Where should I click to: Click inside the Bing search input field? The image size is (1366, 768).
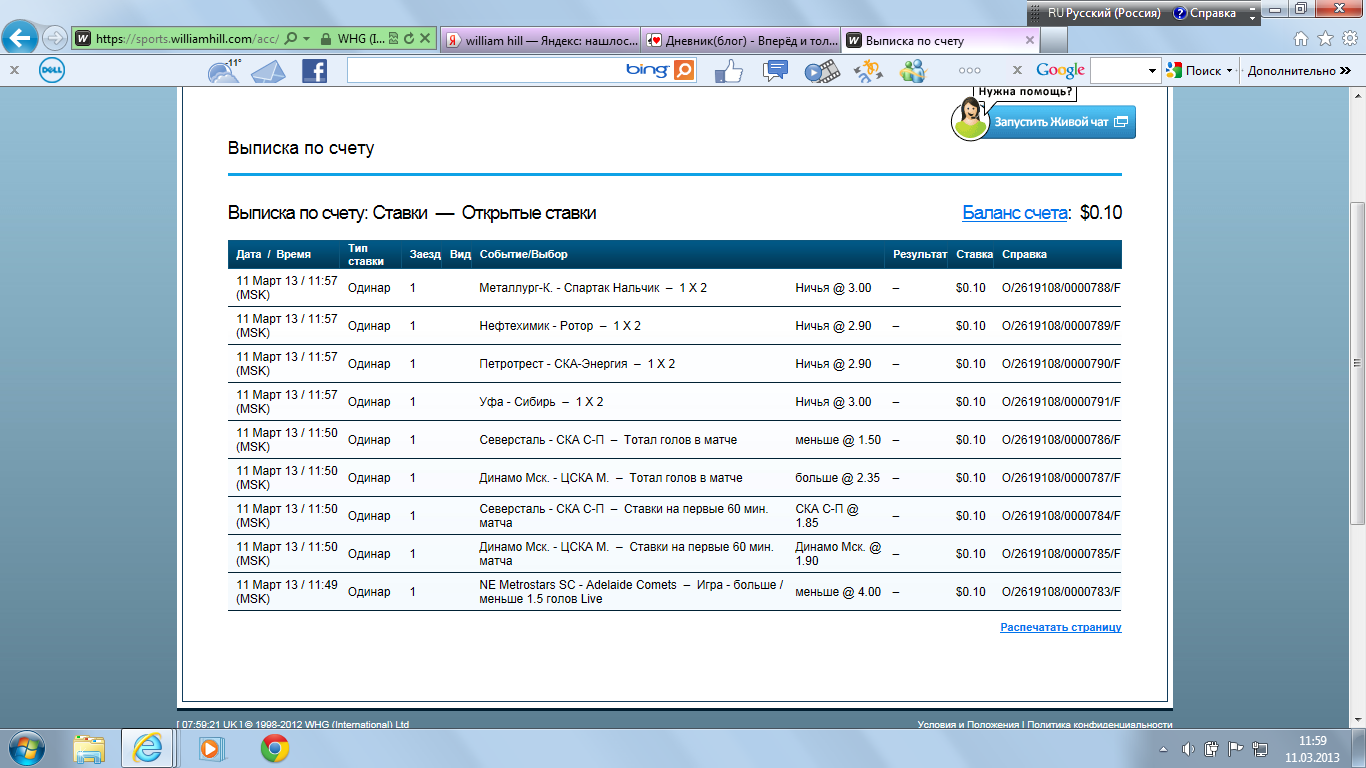[485, 71]
